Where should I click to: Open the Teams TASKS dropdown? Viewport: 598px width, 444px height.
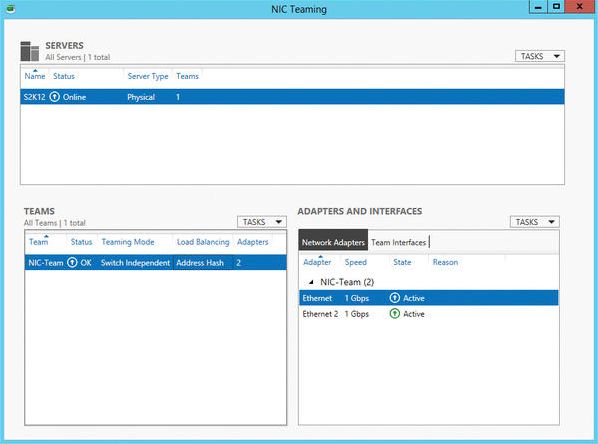[x=262, y=222]
